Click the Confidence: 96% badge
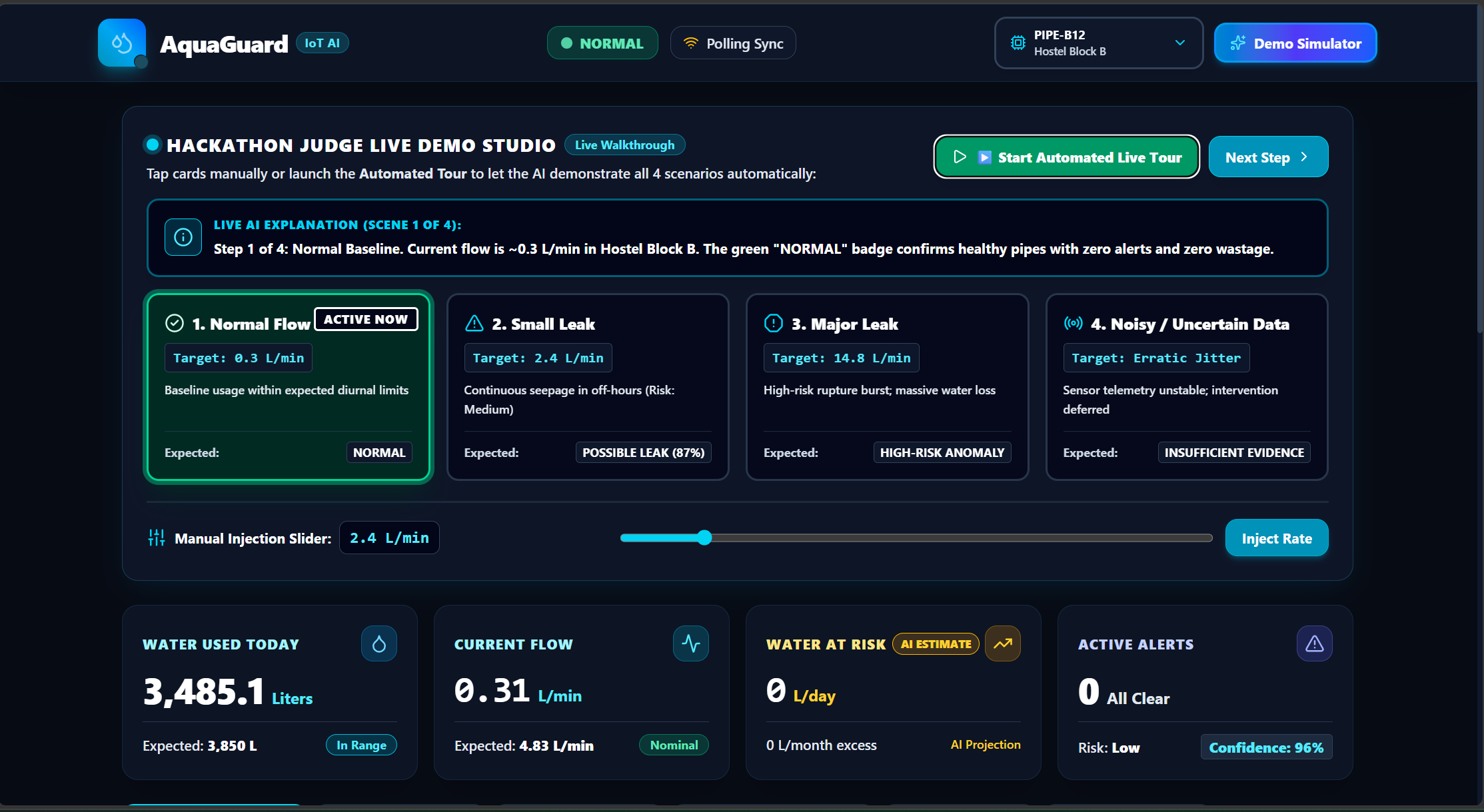Viewport: 1484px width, 812px height. (x=1266, y=747)
